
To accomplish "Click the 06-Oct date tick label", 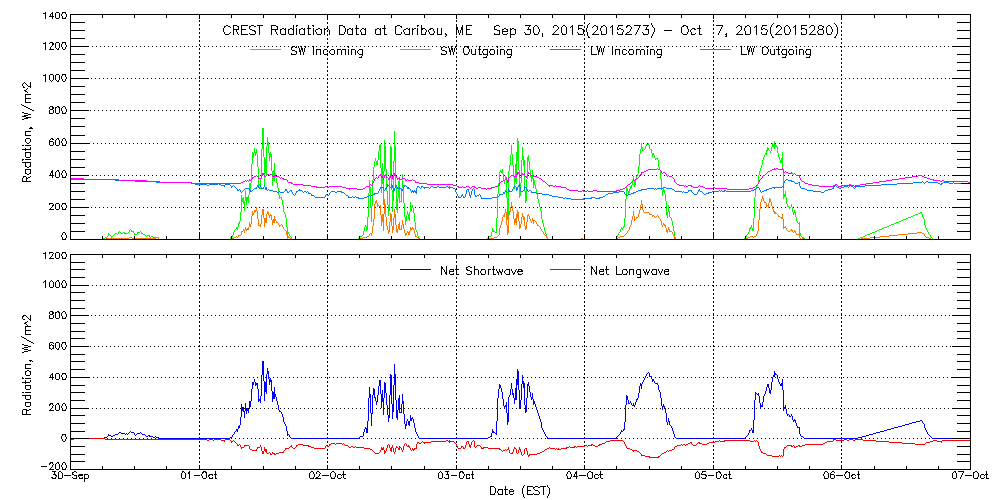I will tap(841, 477).
